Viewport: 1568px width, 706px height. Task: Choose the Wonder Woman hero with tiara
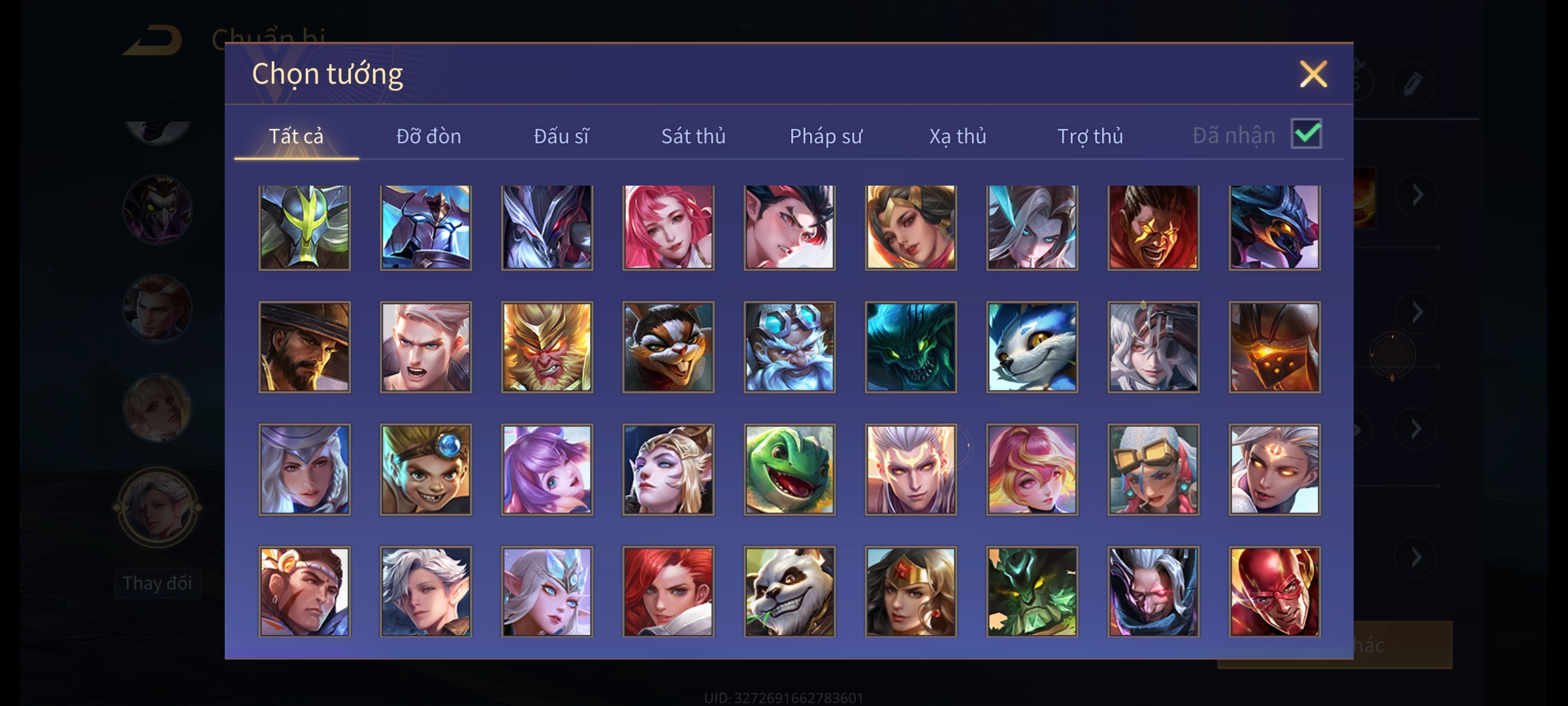coord(911,592)
